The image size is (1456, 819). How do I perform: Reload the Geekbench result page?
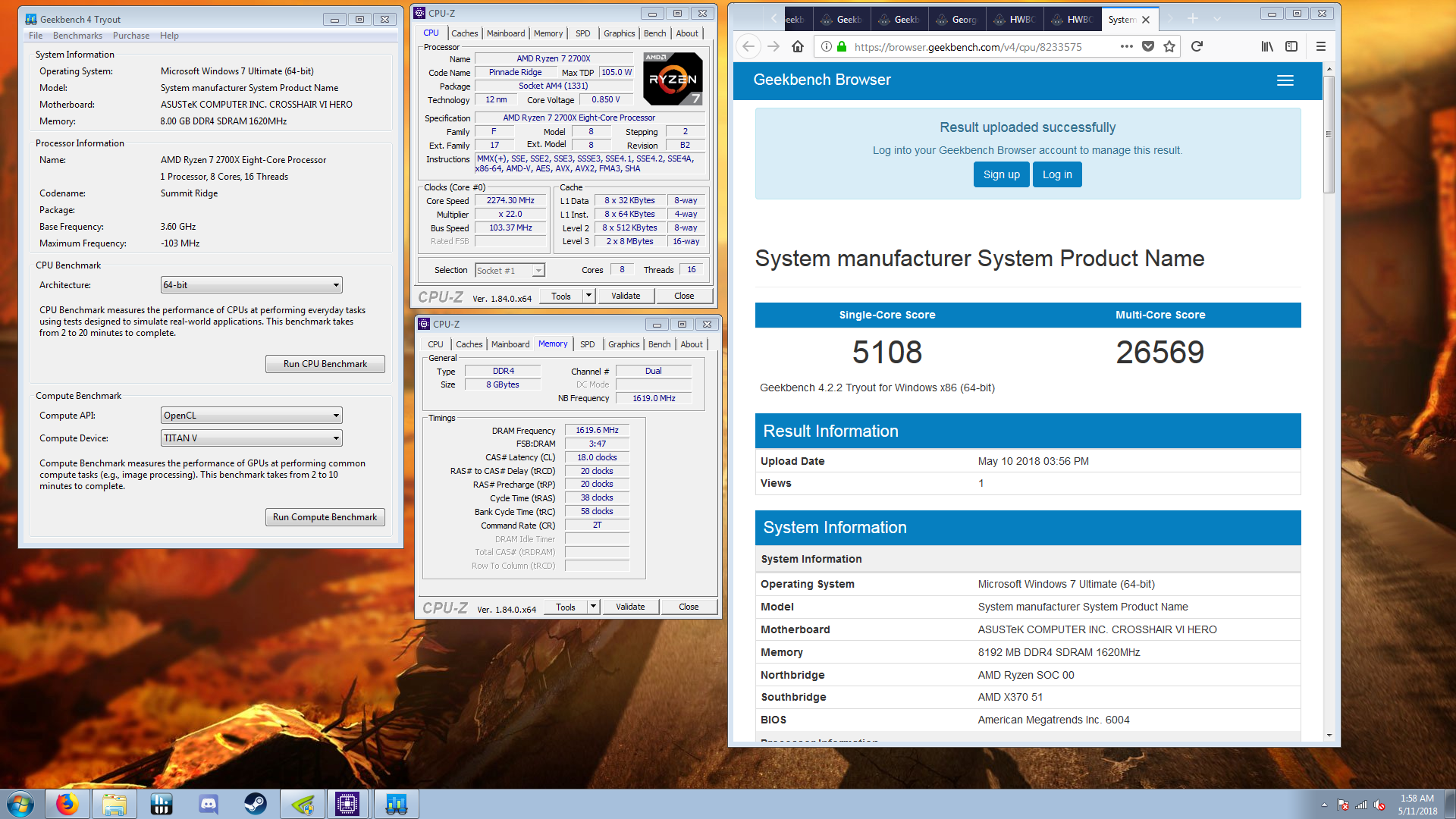(1197, 46)
